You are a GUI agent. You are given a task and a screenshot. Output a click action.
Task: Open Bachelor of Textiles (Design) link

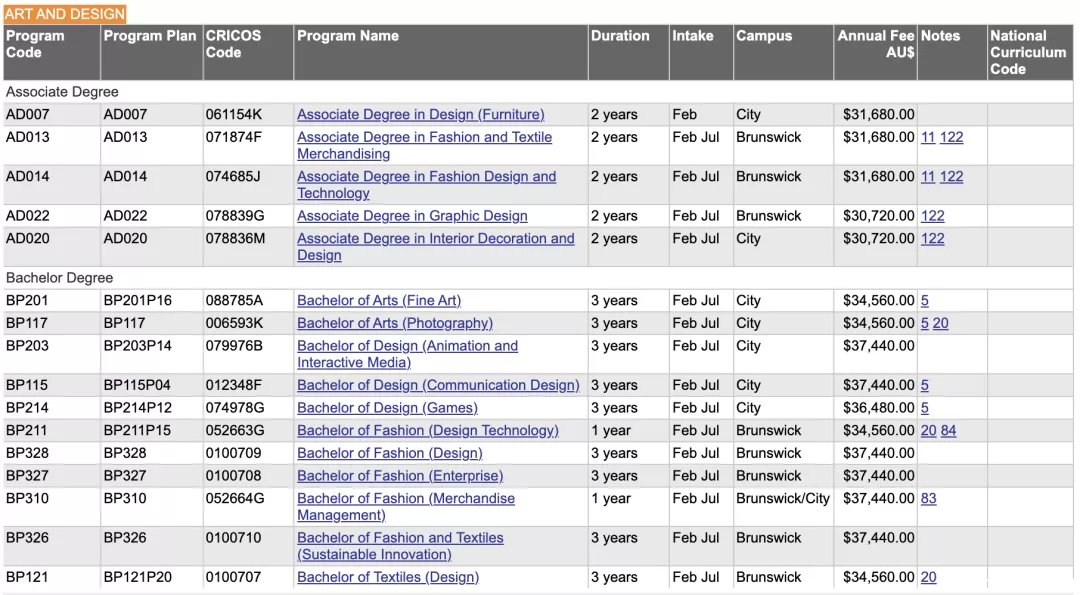click(388, 577)
